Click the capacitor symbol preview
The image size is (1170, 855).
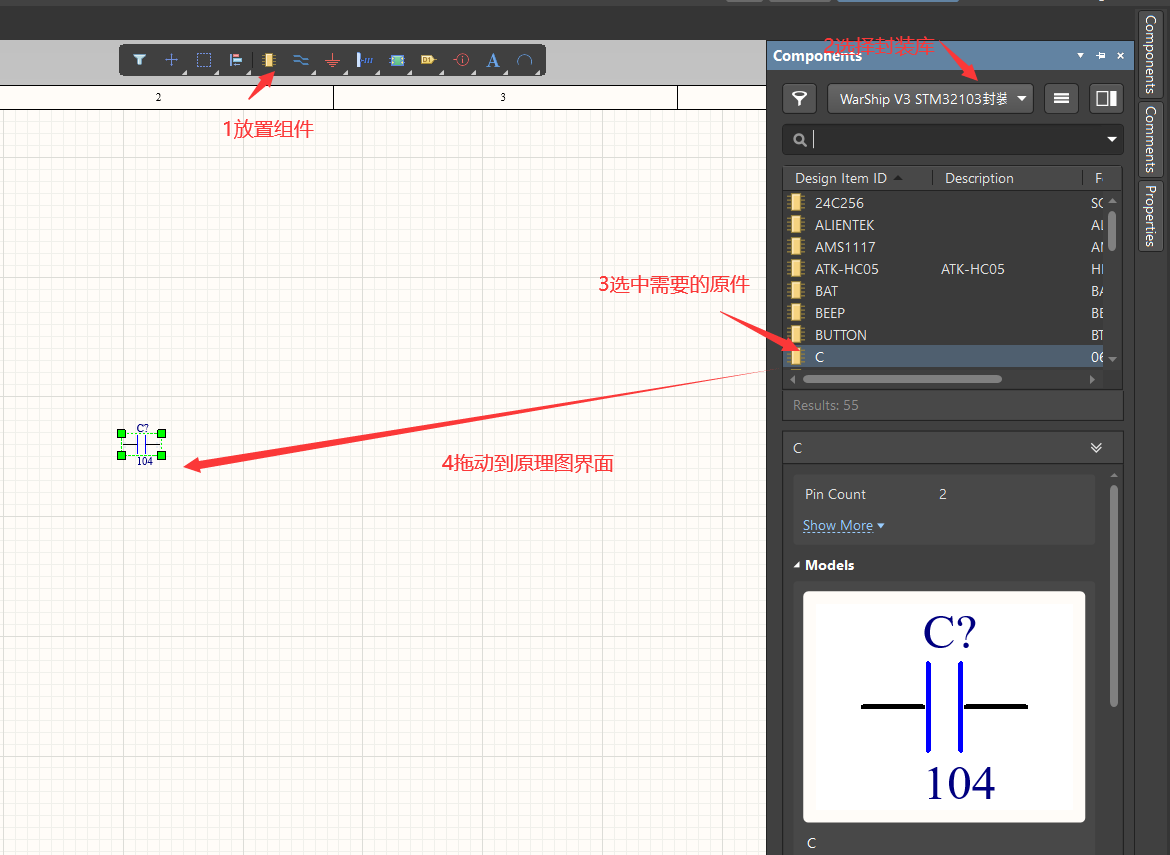coord(944,707)
